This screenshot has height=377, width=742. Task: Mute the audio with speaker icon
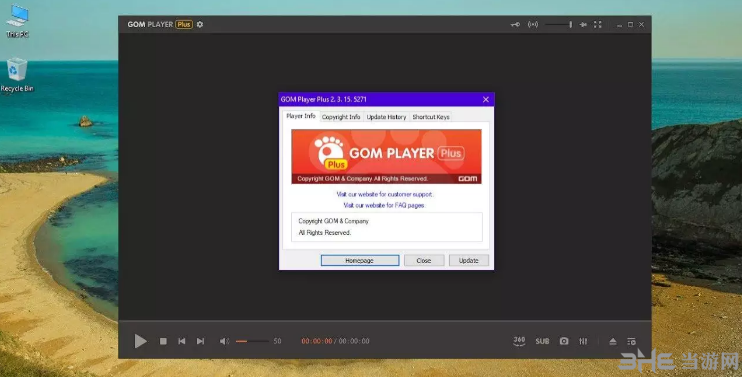[224, 341]
